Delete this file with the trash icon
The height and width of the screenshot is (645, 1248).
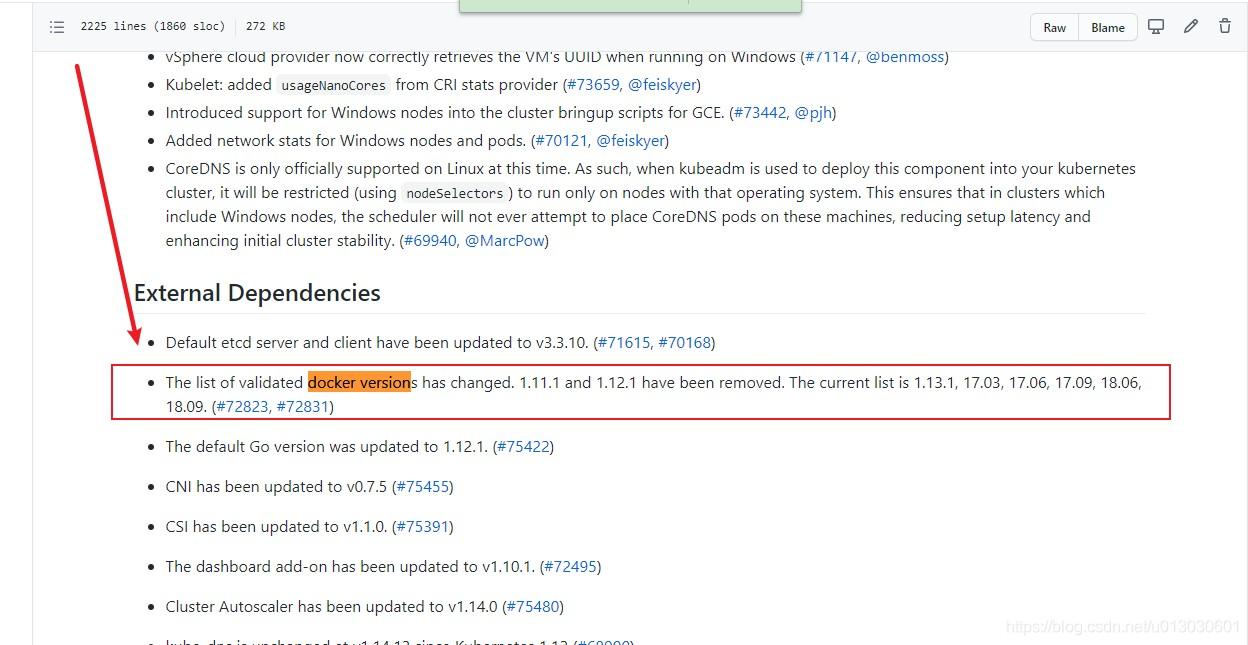[x=1225, y=27]
